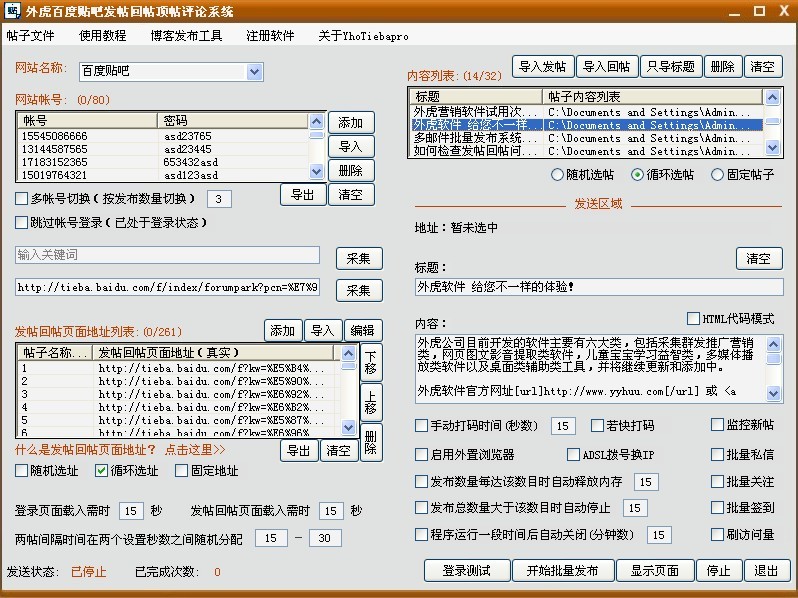Click the forumpark URL input field

click(x=167, y=287)
